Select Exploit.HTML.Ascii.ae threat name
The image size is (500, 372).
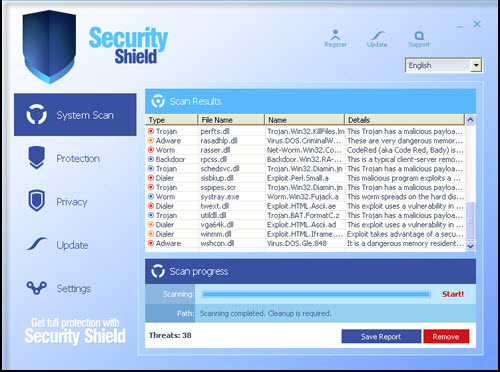[301, 206]
